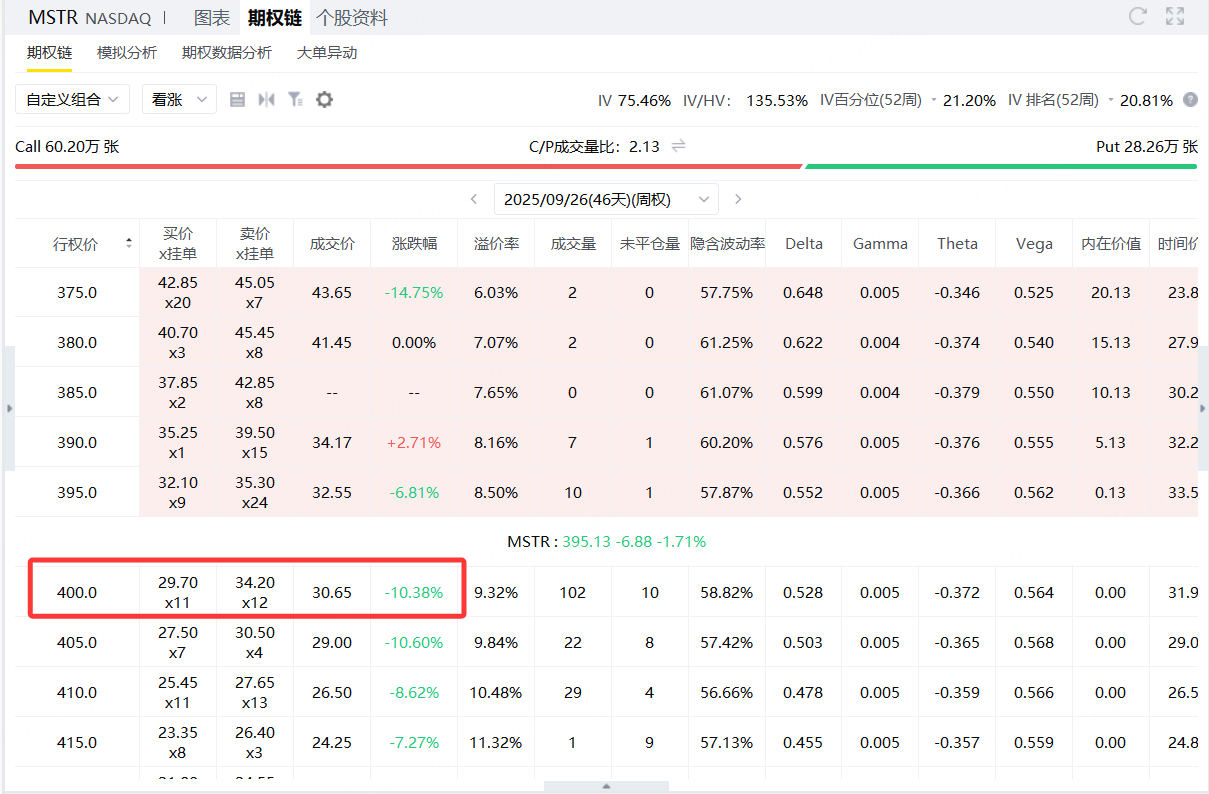
Task: Click the 成交价 column header
Action: [x=332, y=243]
